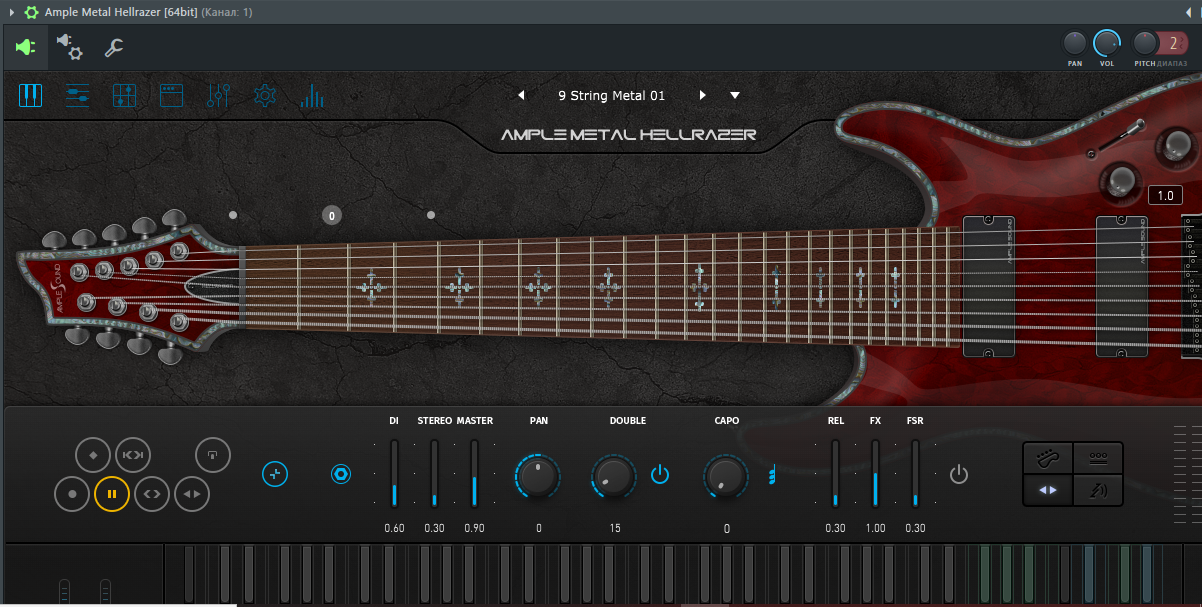This screenshot has width=1202, height=607.
Task: Click the tone value box 1.0
Action: [x=1165, y=196]
